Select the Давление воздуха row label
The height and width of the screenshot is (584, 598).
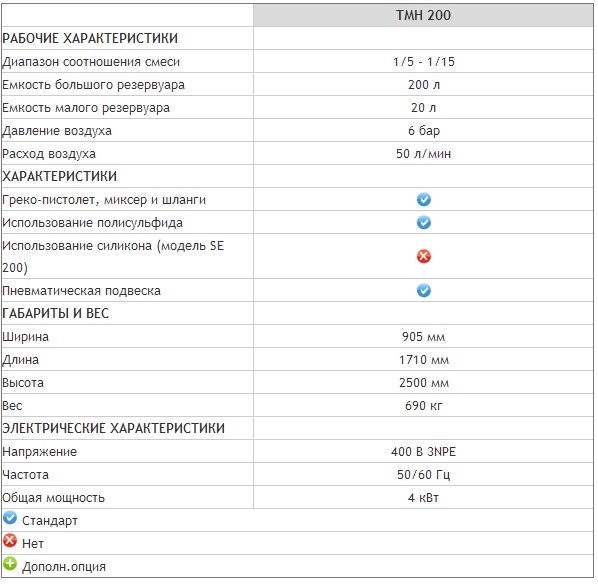coord(57,131)
